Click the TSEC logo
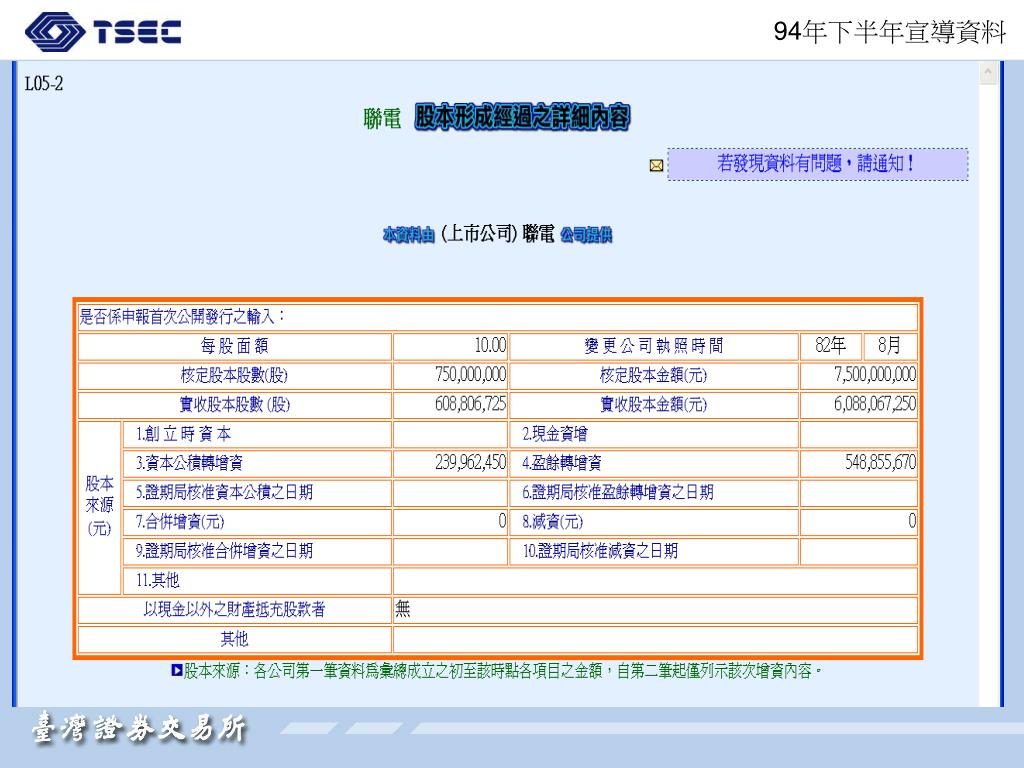 coord(103,32)
